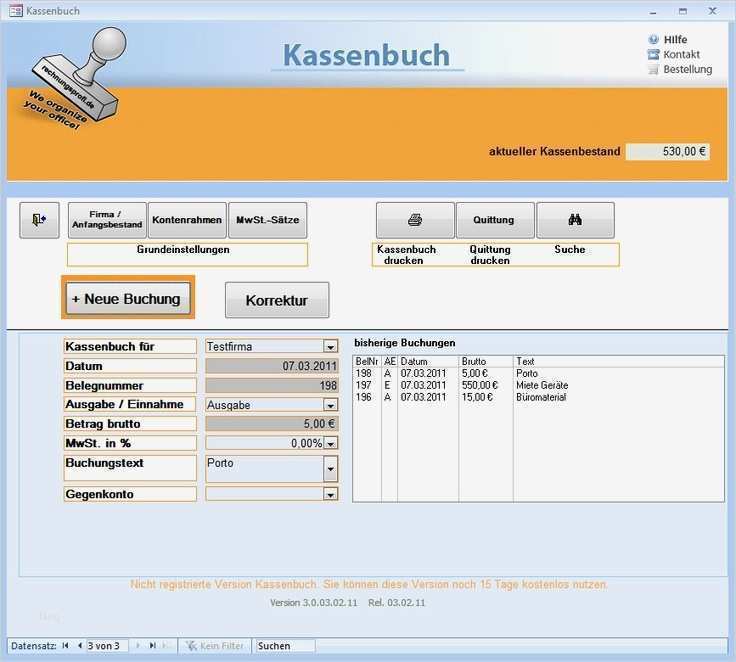The height and width of the screenshot is (662, 736).
Task: Click the Suchen search box in status bar
Action: pyautogui.click(x=285, y=646)
